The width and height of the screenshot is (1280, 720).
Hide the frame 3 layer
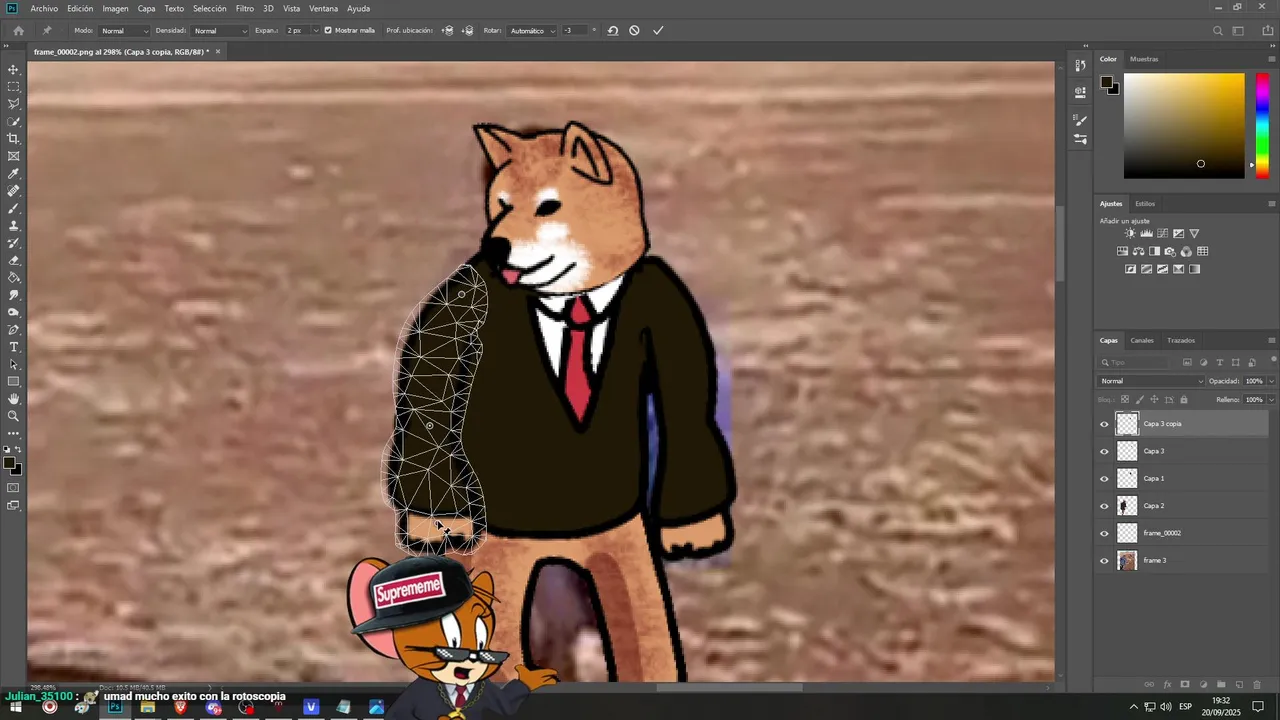coord(1104,560)
